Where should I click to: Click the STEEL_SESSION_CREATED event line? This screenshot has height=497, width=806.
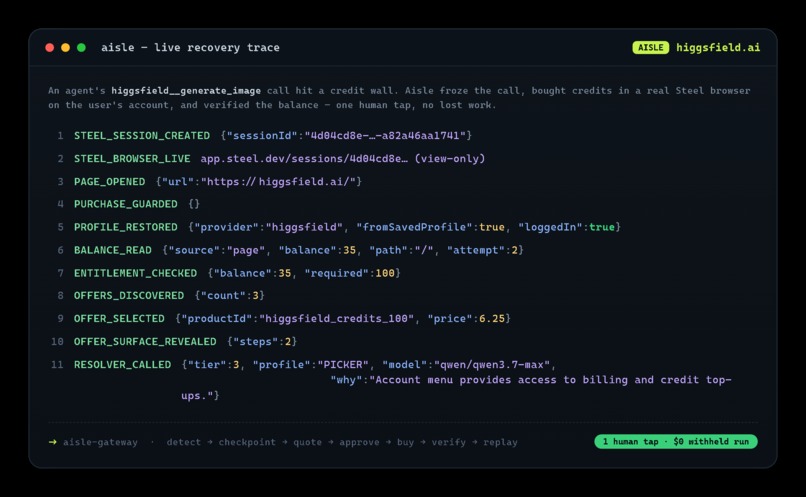(272, 136)
